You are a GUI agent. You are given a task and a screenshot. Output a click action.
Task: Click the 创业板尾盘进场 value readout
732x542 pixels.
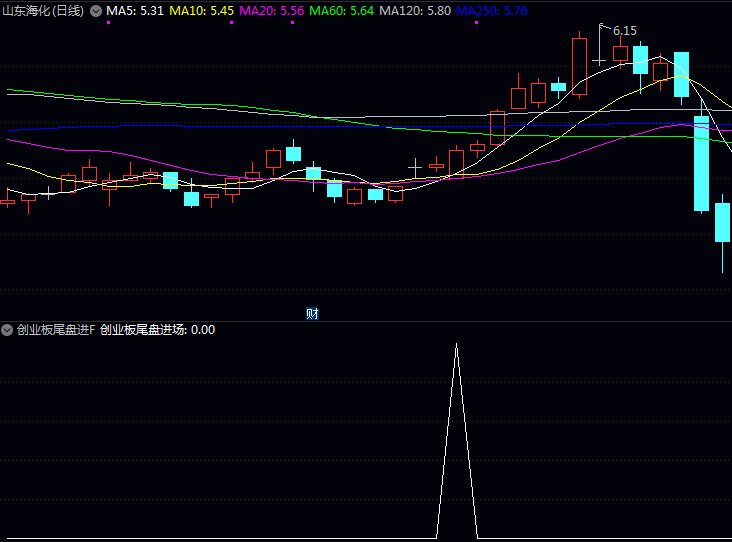(158, 330)
